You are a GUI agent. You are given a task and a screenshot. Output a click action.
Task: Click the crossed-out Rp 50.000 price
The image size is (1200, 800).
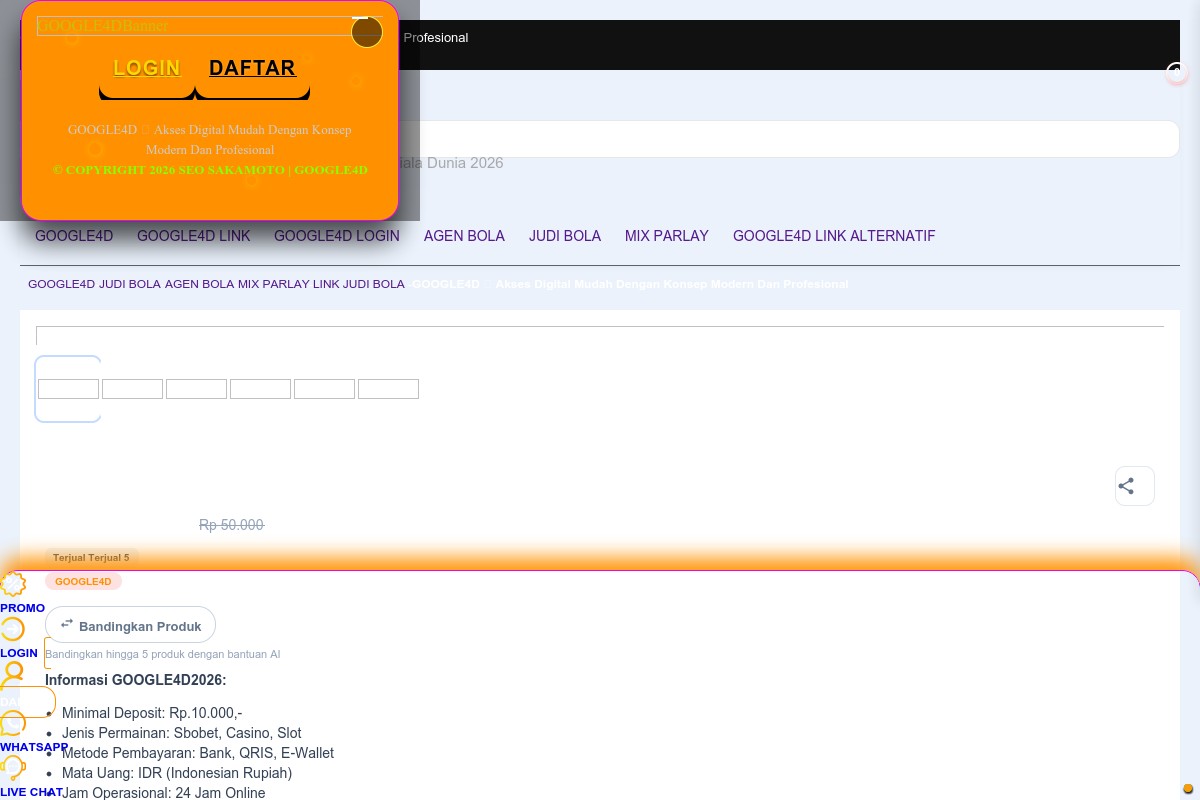[231, 525]
